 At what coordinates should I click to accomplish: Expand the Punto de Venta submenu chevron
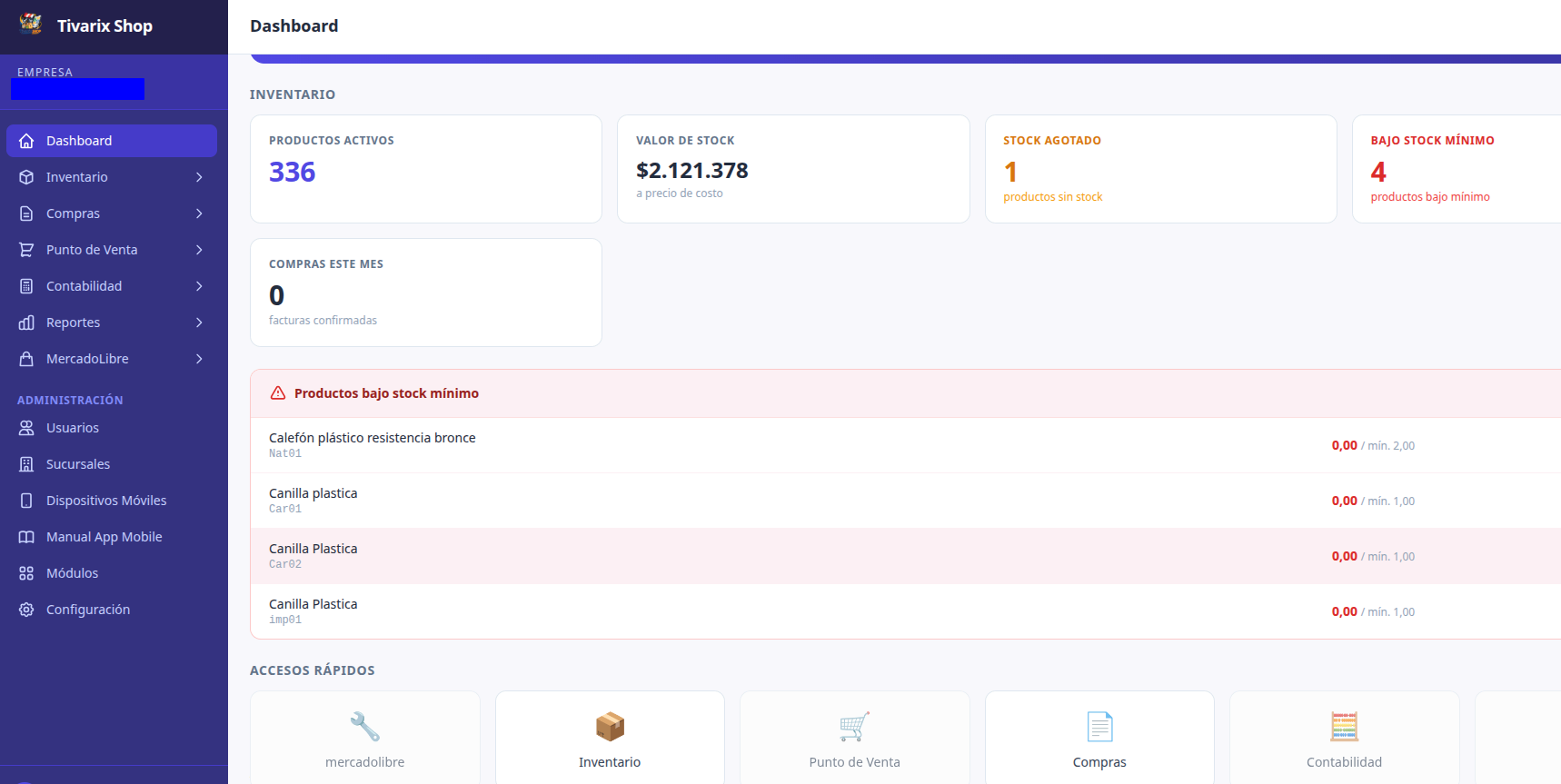199,250
